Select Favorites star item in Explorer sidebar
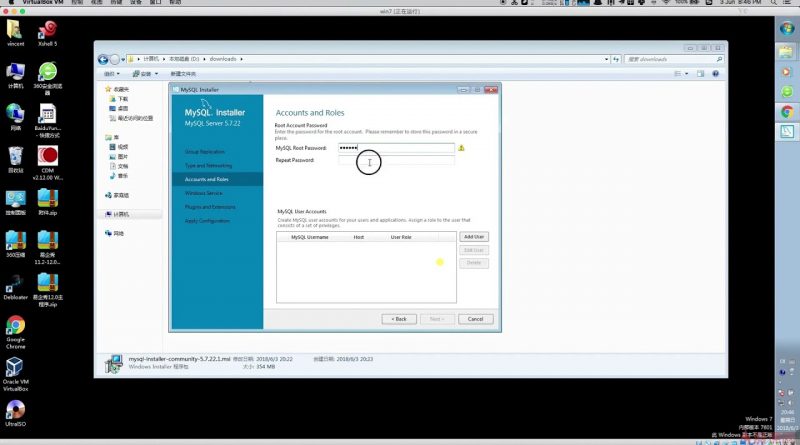Screen dimensions: 800x445 click(117, 89)
